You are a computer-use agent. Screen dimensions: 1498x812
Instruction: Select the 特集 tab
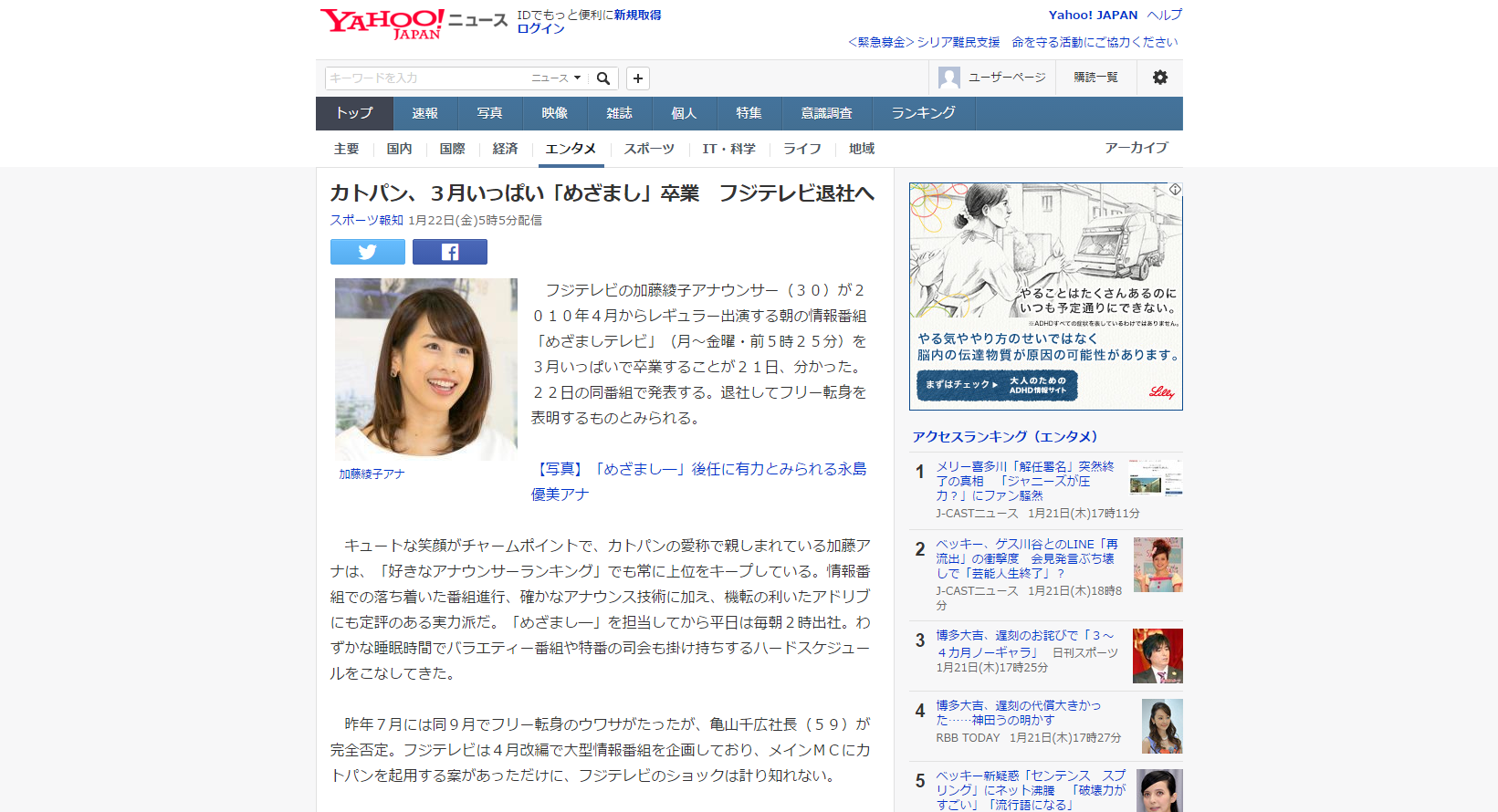tap(749, 113)
